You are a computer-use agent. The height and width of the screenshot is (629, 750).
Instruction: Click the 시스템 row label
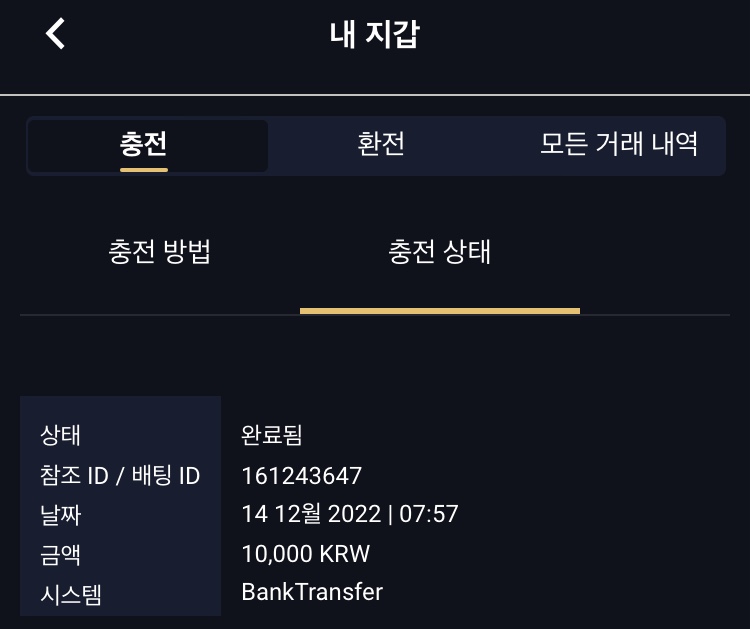click(71, 593)
